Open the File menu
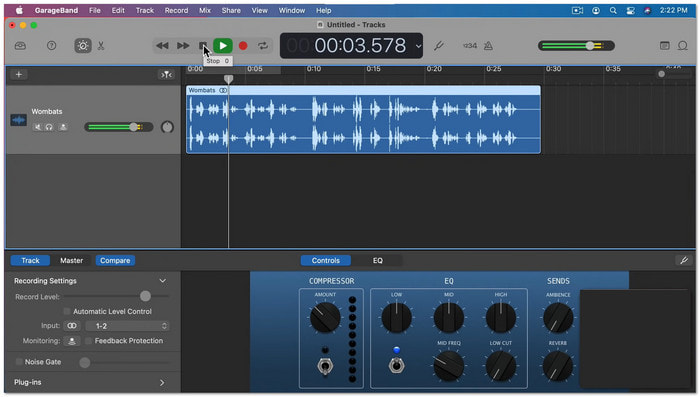 pos(95,10)
